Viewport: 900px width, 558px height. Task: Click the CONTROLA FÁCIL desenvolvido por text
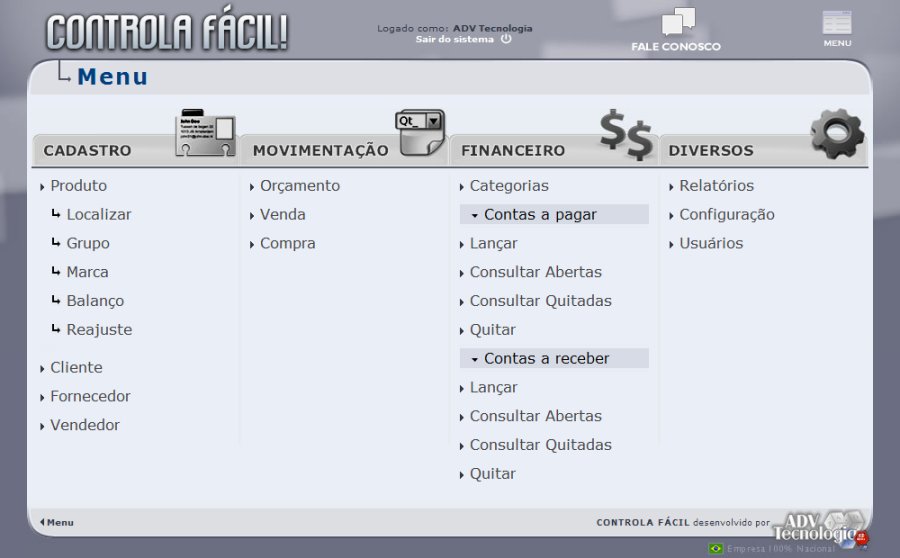coord(682,522)
